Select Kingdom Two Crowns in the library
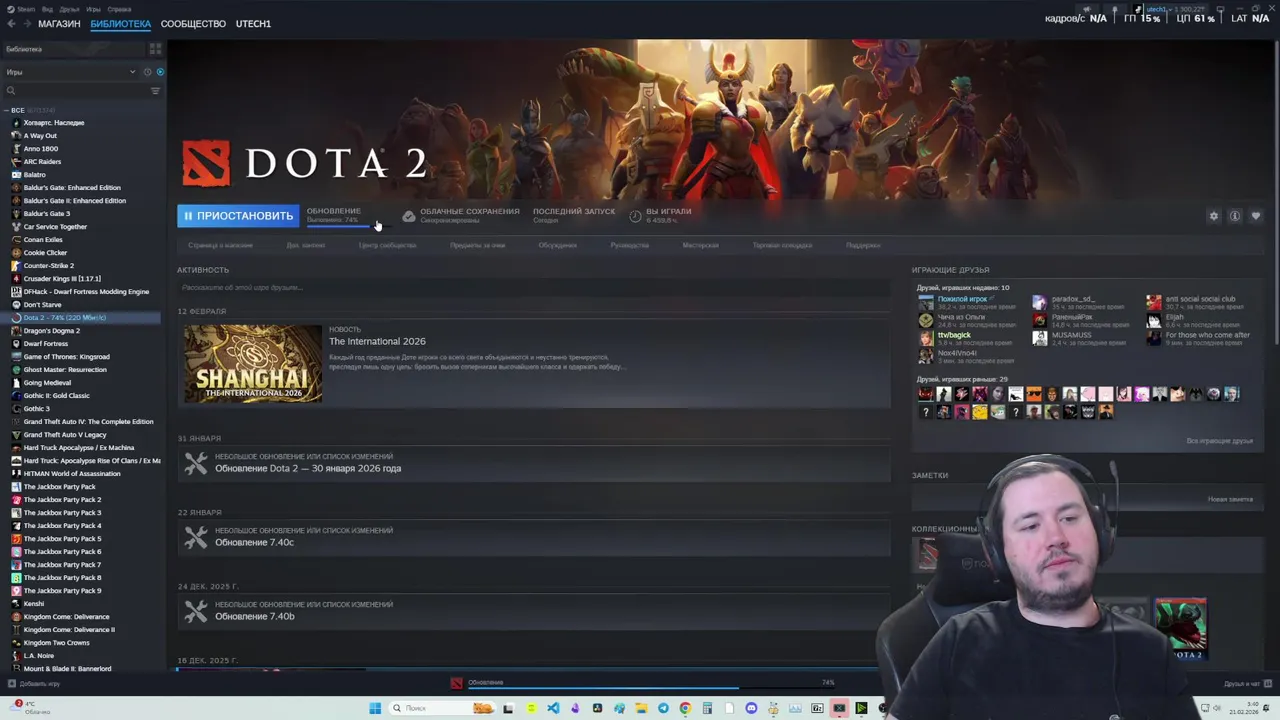Screen dimensions: 1280x720 pyautogui.click(x=56, y=643)
